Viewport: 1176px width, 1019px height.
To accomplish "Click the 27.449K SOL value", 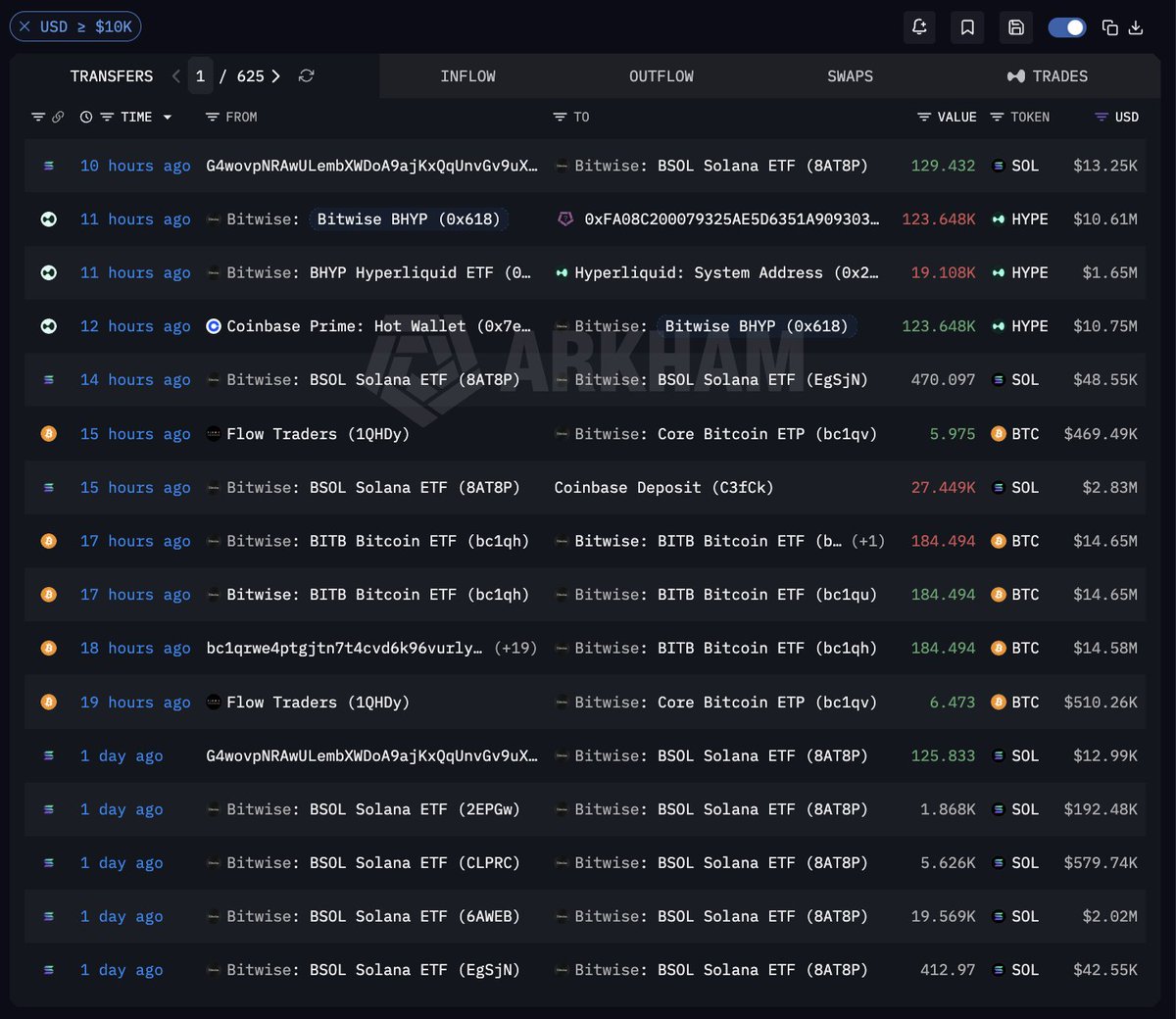I will point(943,488).
